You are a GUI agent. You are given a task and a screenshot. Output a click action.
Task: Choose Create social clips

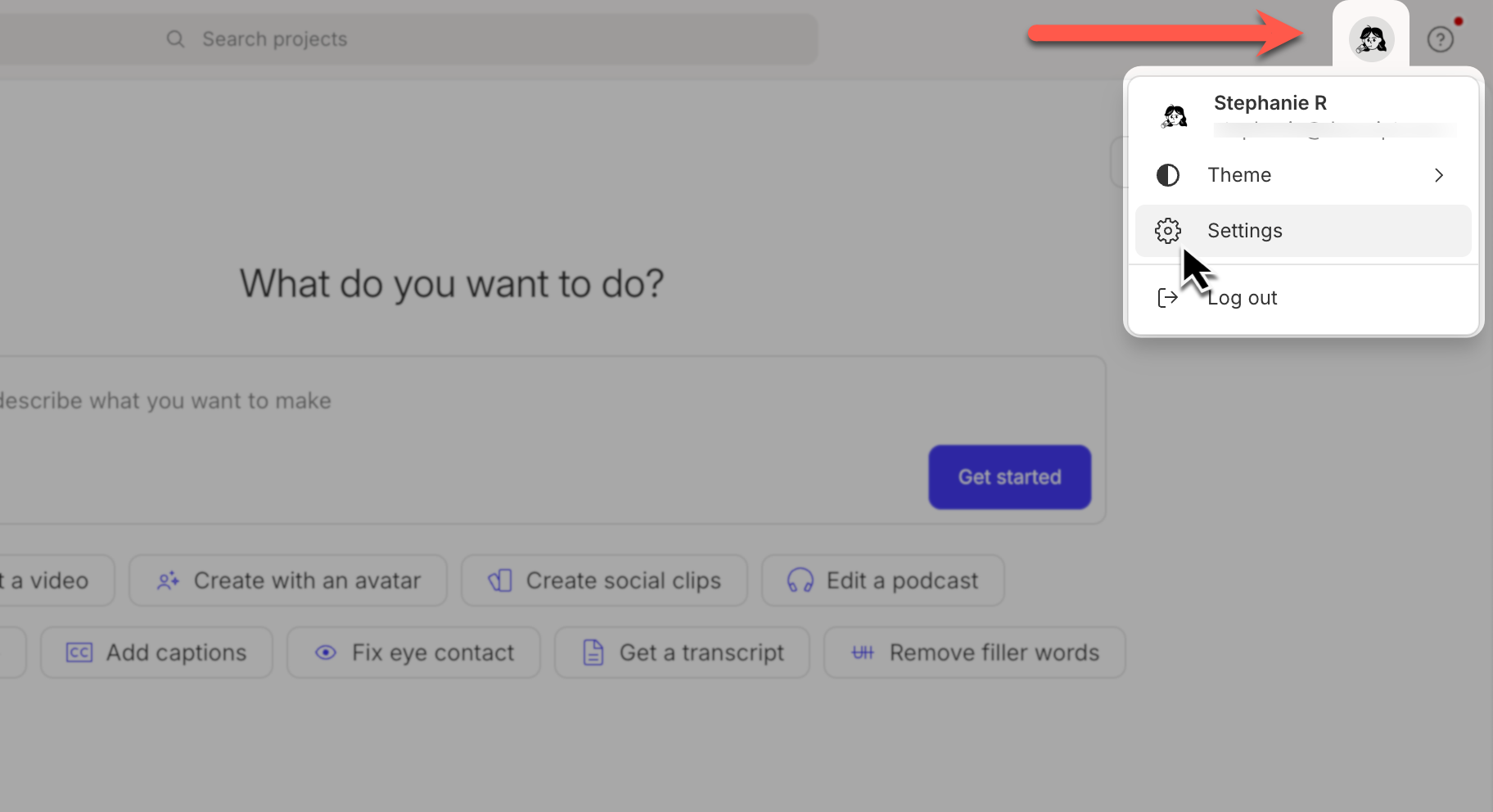pyautogui.click(x=604, y=581)
